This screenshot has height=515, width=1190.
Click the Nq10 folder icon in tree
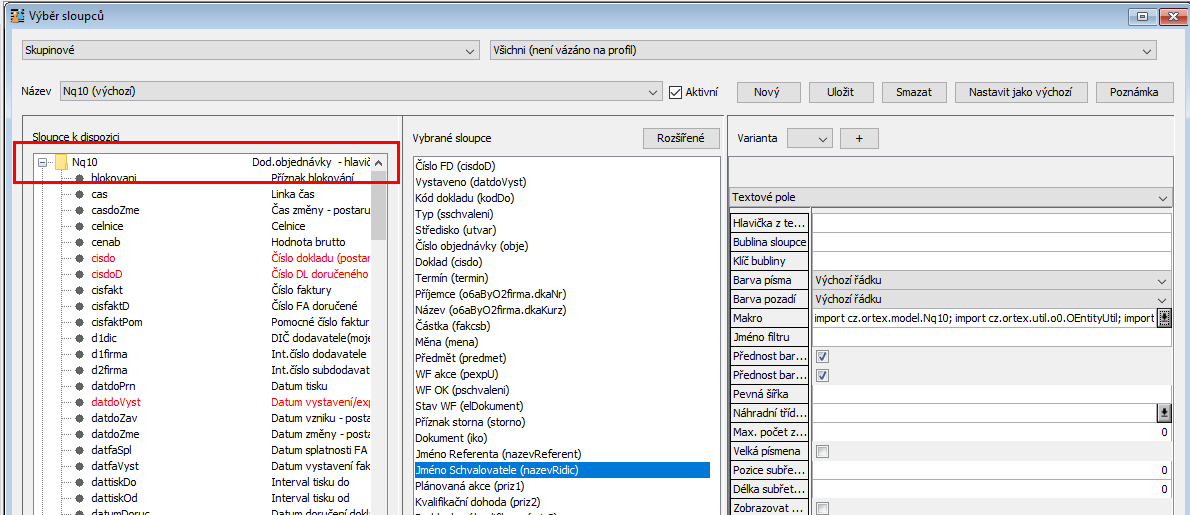point(60,162)
